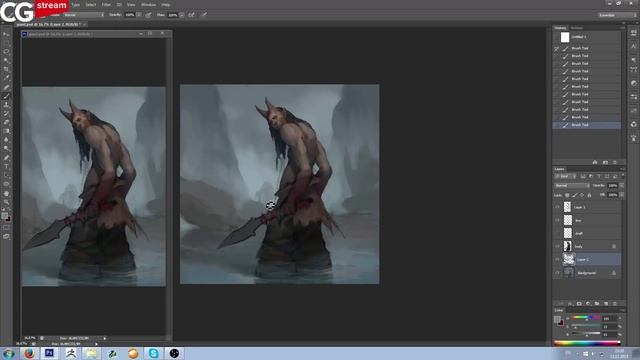Open the Help menu
The width and height of the screenshot is (640, 360).
click(x=166, y=4)
